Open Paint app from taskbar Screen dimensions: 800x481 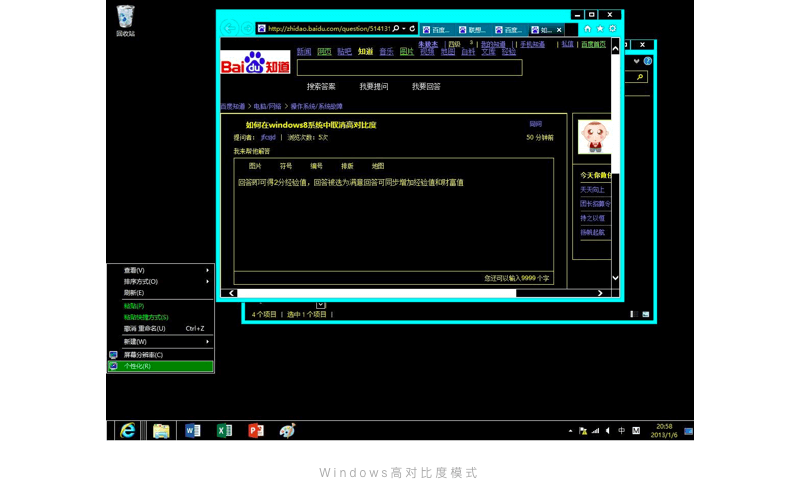tap(287, 431)
